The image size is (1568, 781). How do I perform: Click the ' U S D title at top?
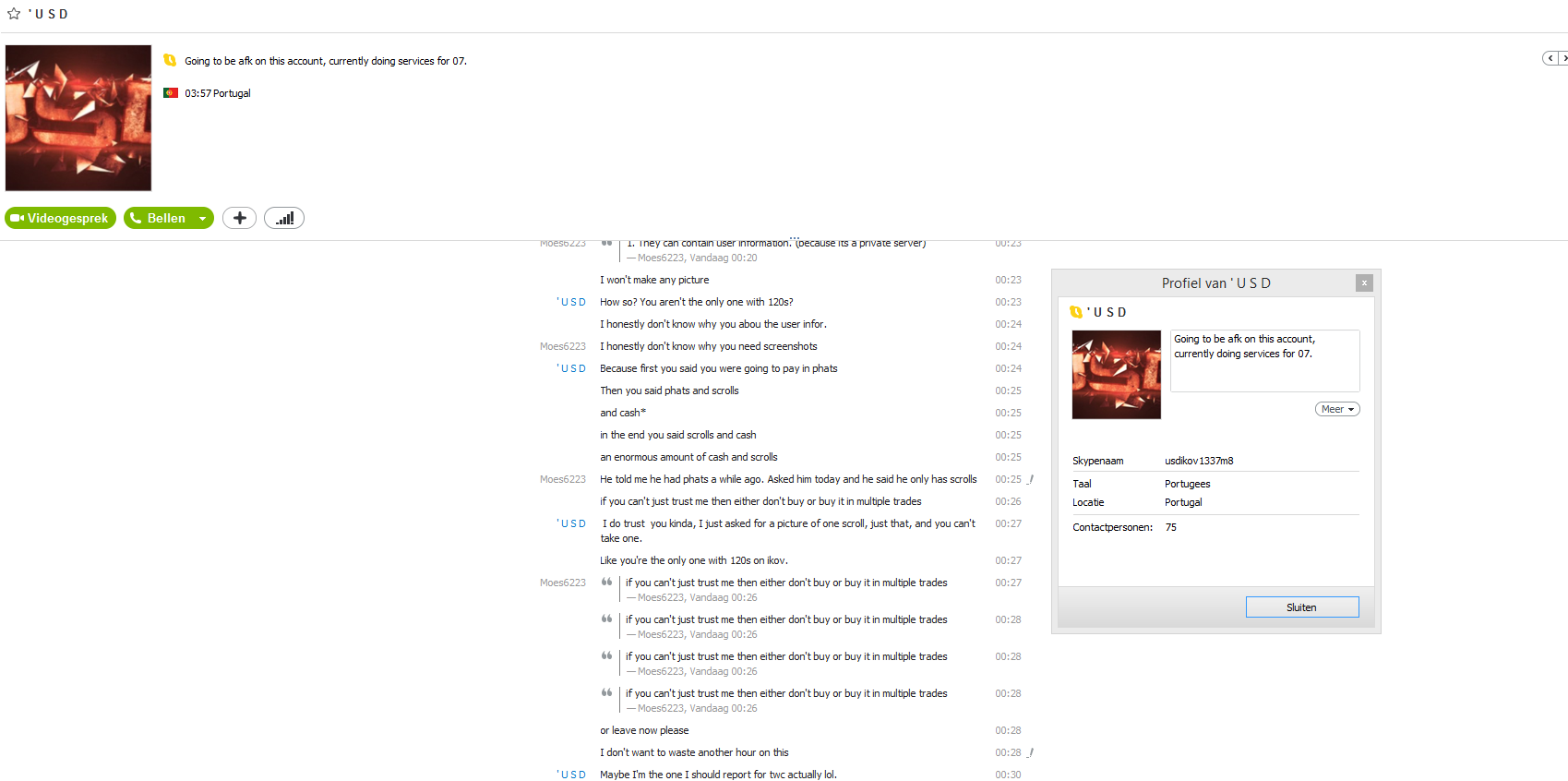[48, 14]
